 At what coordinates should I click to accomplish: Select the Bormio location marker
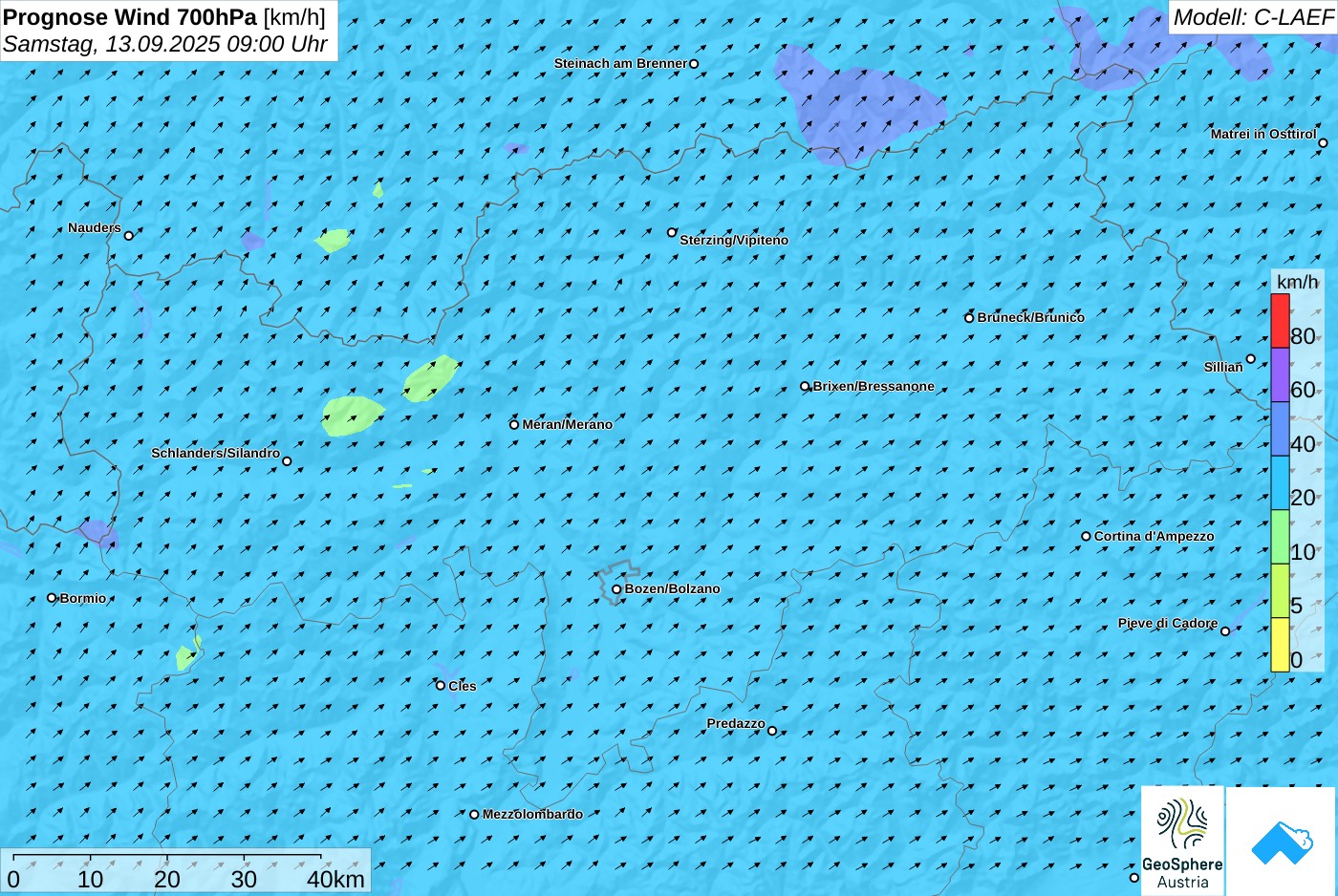click(x=52, y=598)
